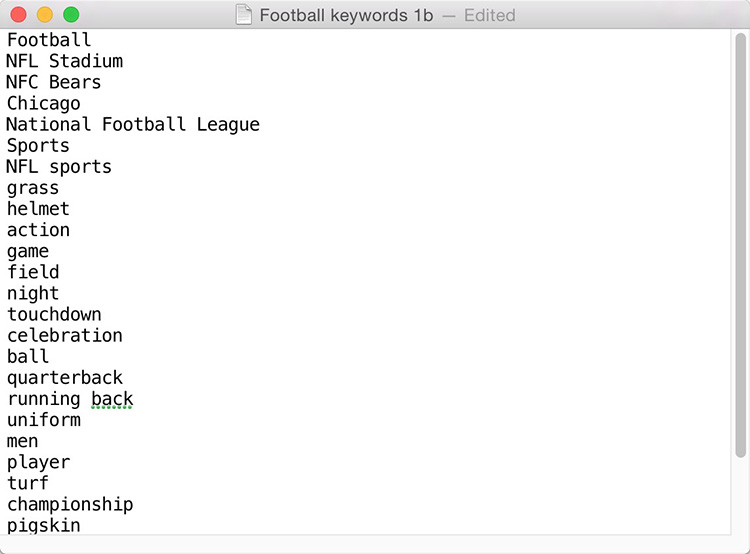Place cursor on the 'pigskin' last line
The width and height of the screenshot is (750, 554).
tap(44, 525)
